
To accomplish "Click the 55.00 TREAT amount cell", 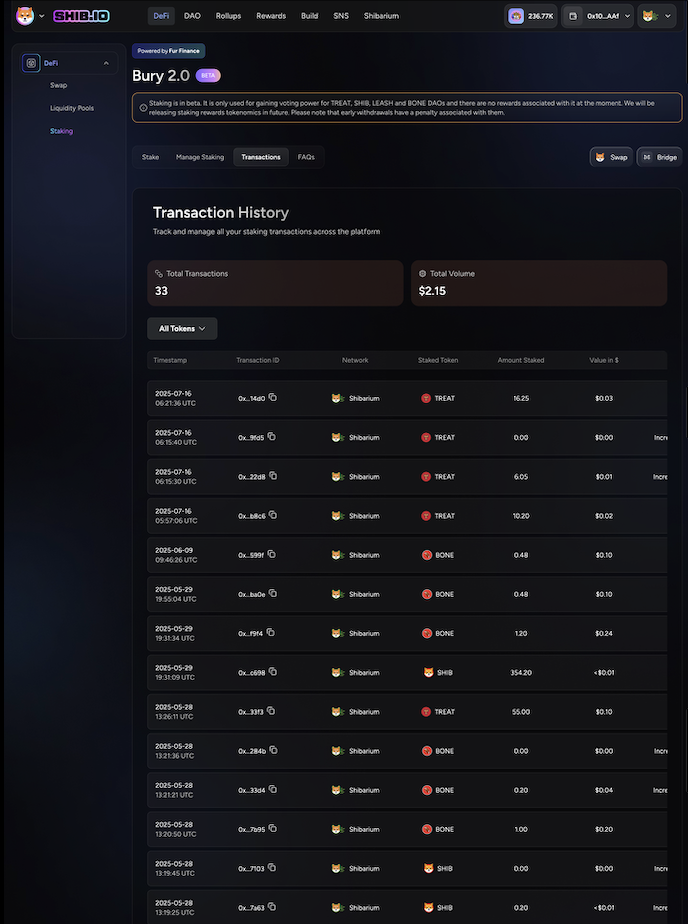I will [x=521, y=712].
